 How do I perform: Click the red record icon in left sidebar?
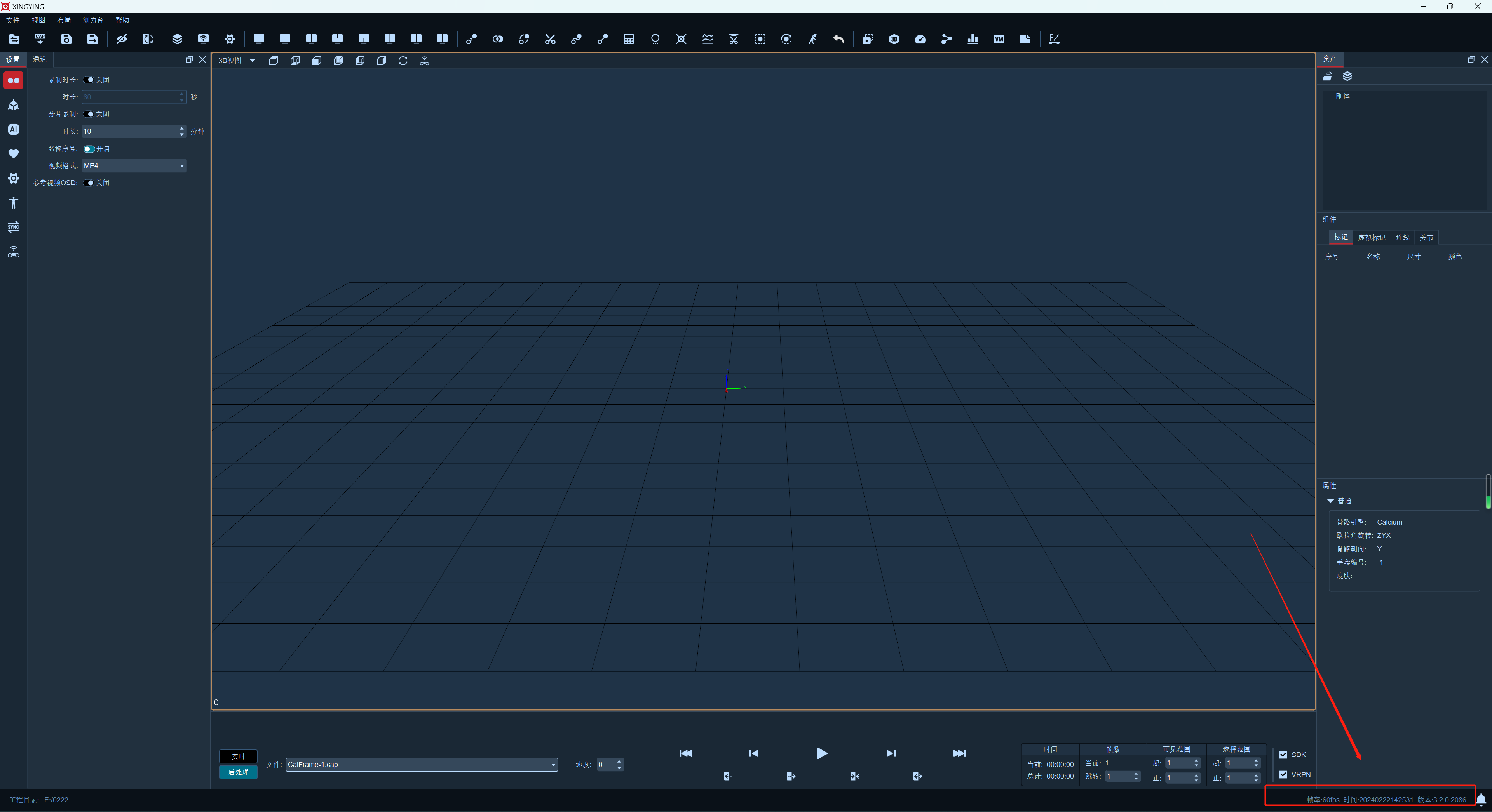pyautogui.click(x=13, y=80)
